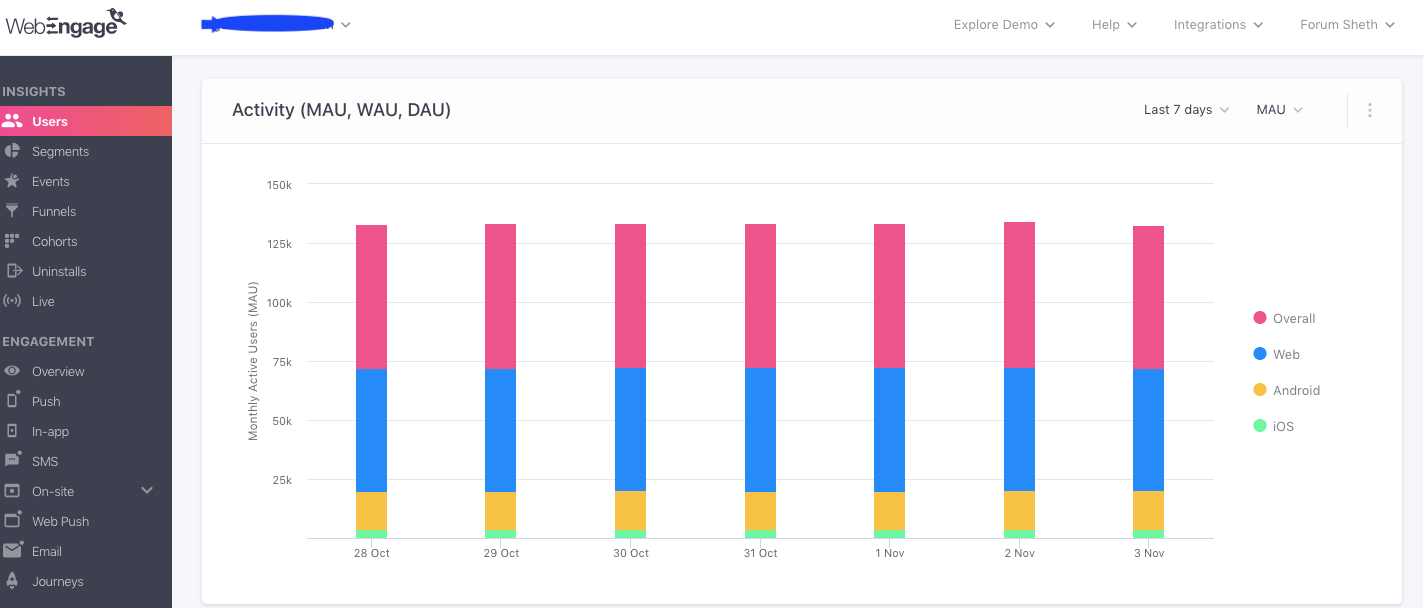Click the Help link

point(1112,24)
